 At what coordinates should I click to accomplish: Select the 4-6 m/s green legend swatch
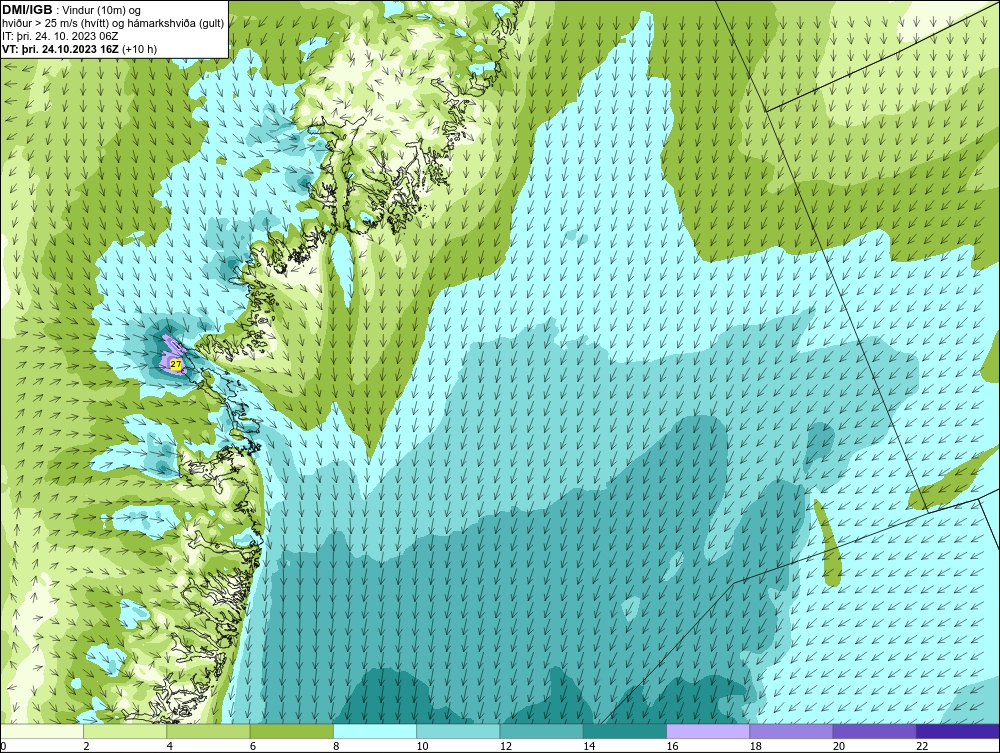[x=209, y=731]
